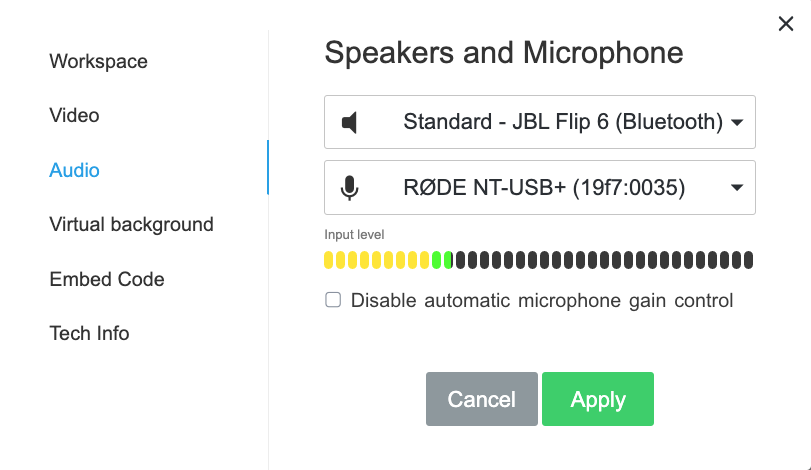
Task: Click the microphone icon in the input selector
Action: click(349, 188)
